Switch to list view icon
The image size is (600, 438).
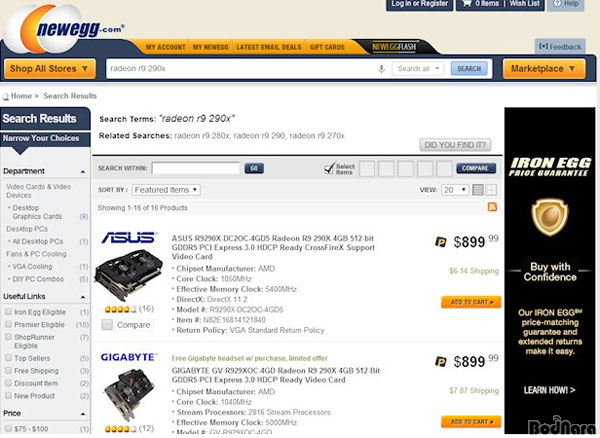(478, 190)
